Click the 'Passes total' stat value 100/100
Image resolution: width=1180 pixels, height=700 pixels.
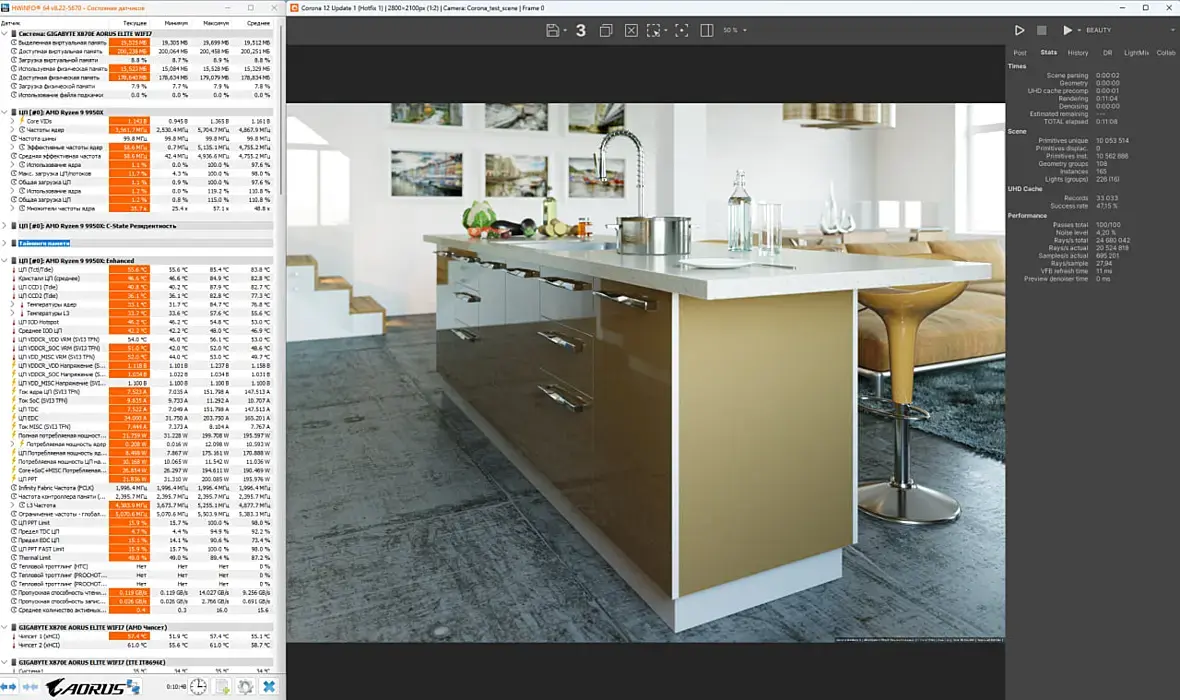coord(1108,225)
